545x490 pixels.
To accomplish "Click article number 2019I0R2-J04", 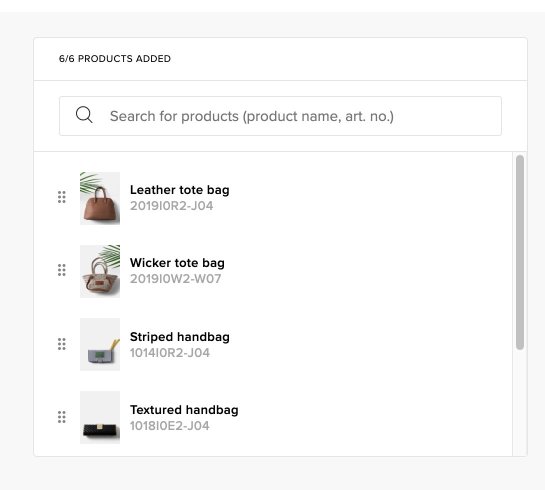I will point(172,206).
